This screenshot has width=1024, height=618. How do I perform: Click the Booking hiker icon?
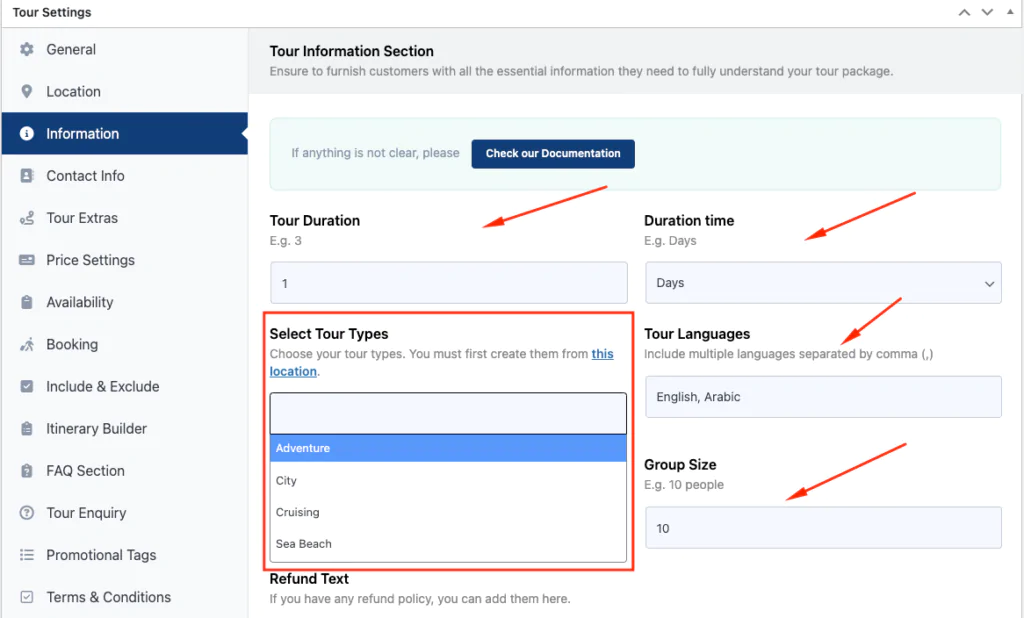27,344
